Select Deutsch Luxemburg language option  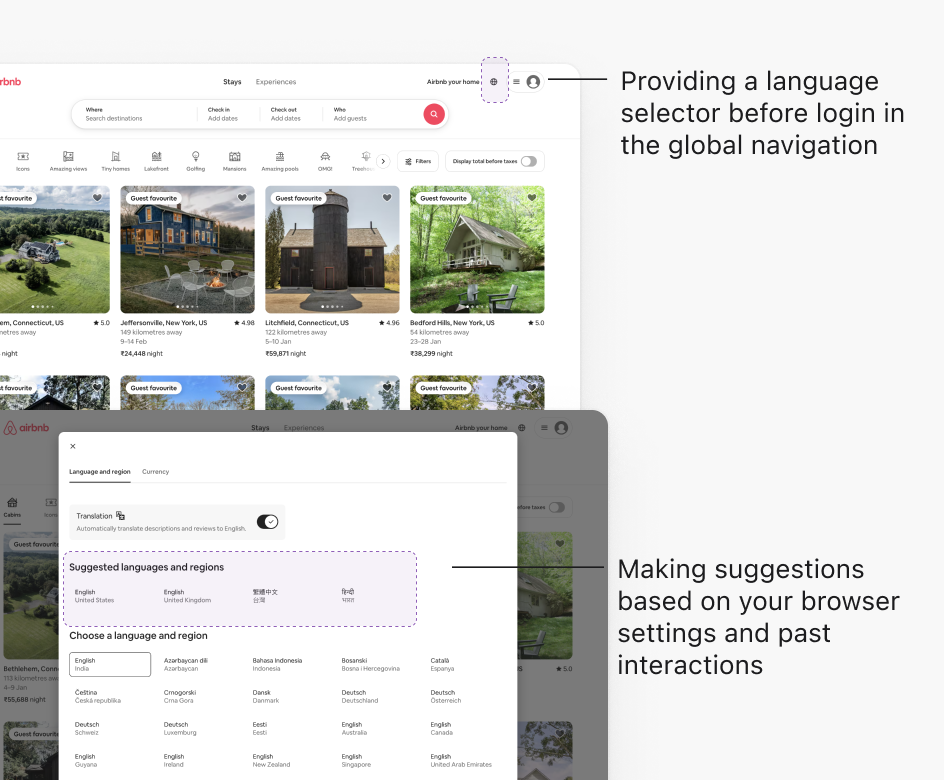(180, 728)
